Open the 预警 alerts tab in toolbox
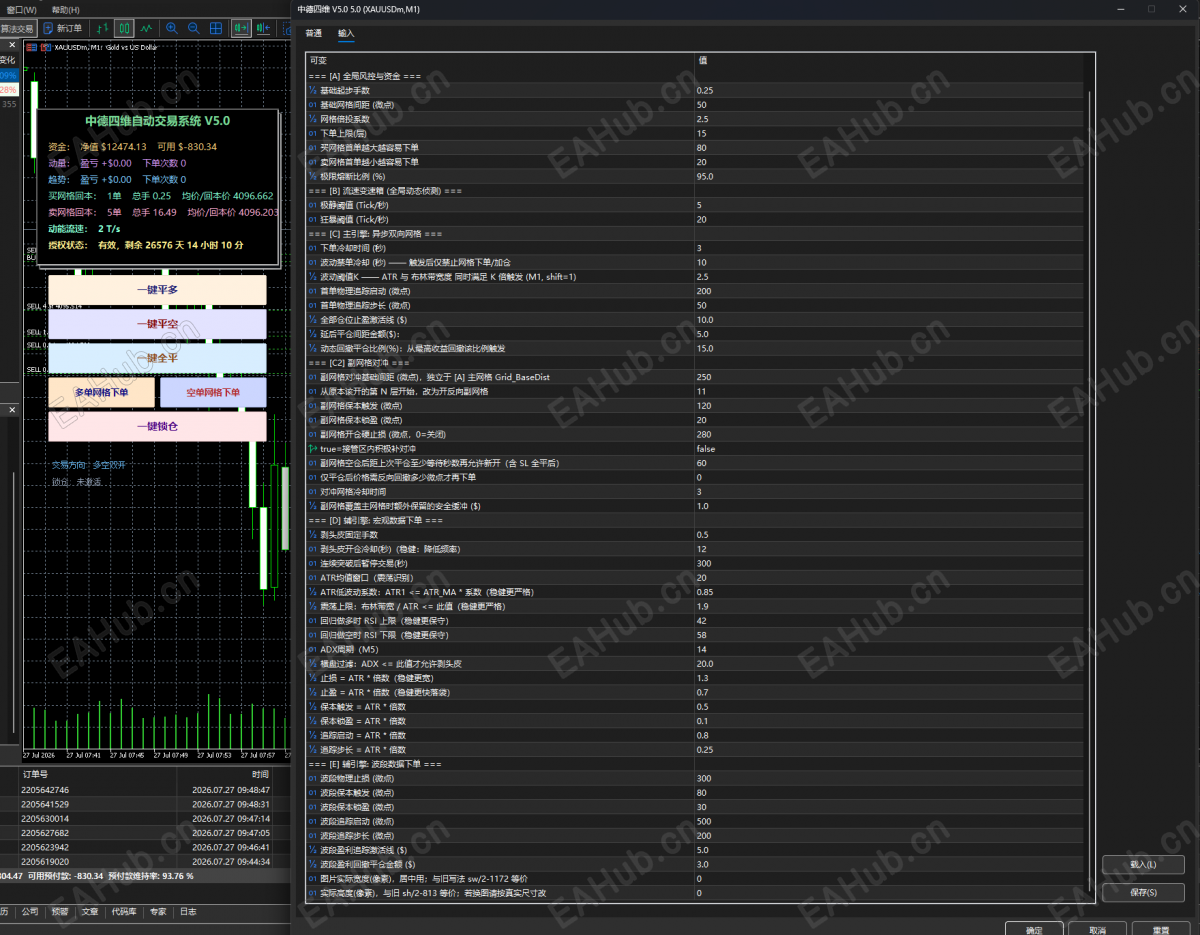1200x935 pixels. (60, 912)
